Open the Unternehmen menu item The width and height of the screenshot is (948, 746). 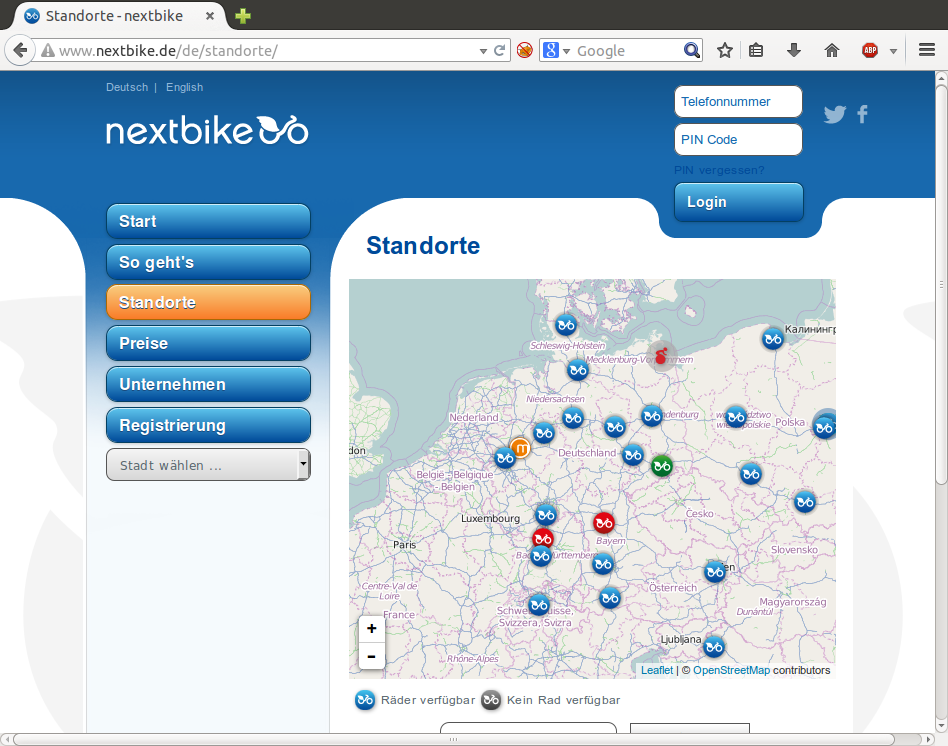tap(209, 384)
